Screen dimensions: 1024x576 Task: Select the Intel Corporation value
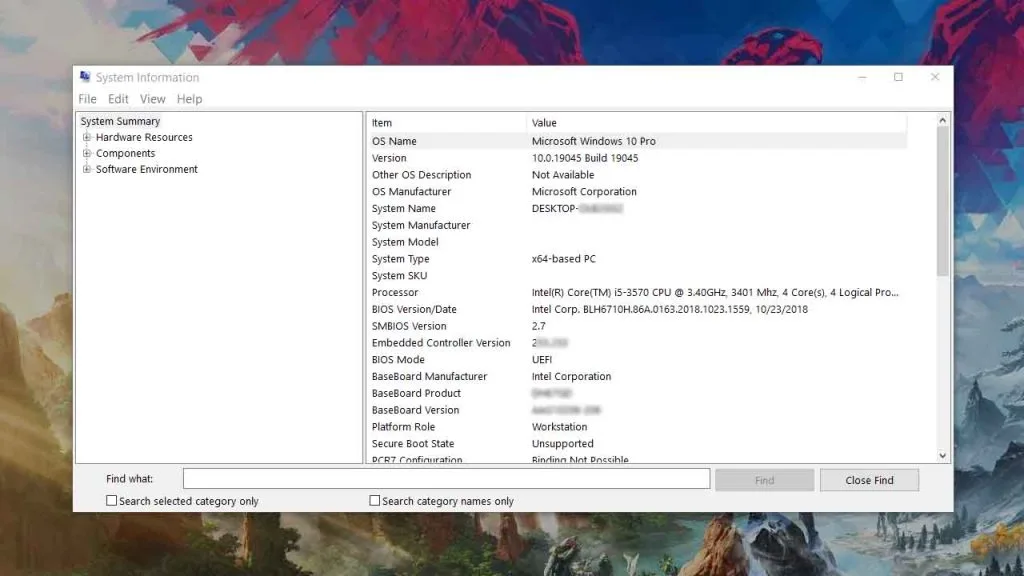[571, 377]
